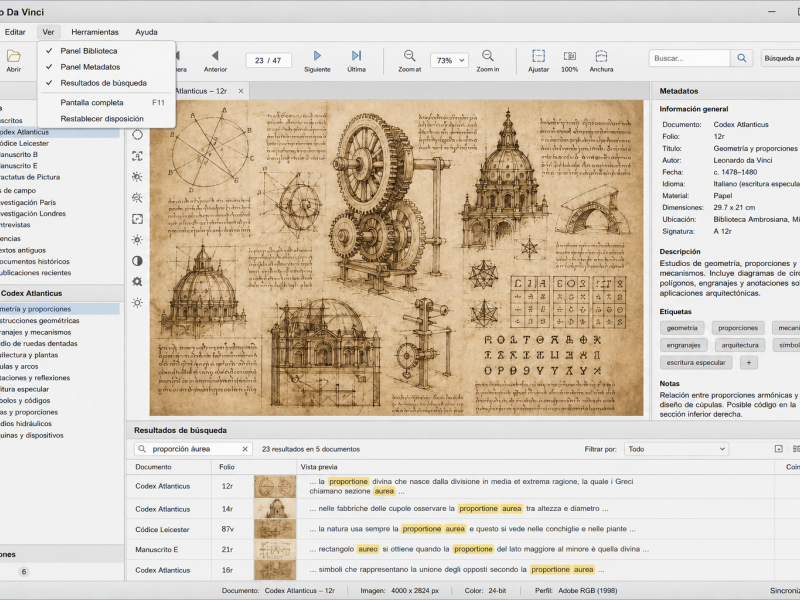Uncheck Panel Metadatos in the Ver menu
Screen dimensions: 800x600
(107, 66)
